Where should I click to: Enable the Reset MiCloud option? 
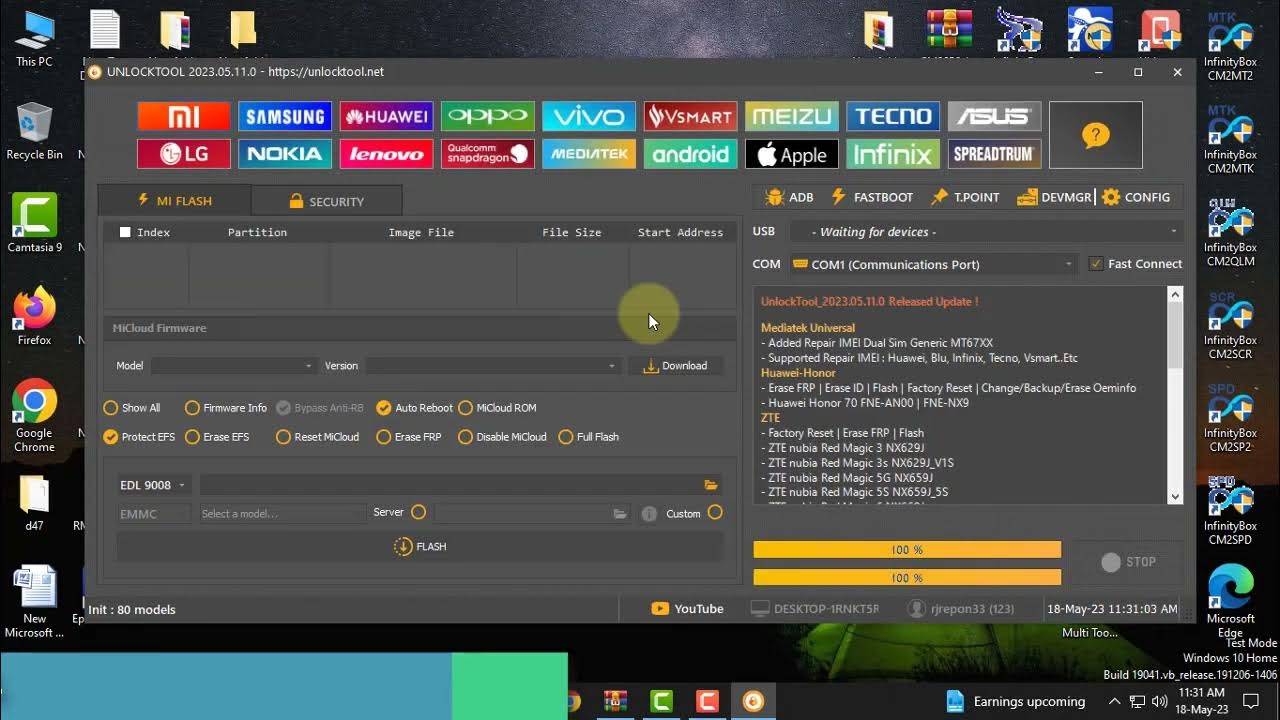pyautogui.click(x=317, y=437)
